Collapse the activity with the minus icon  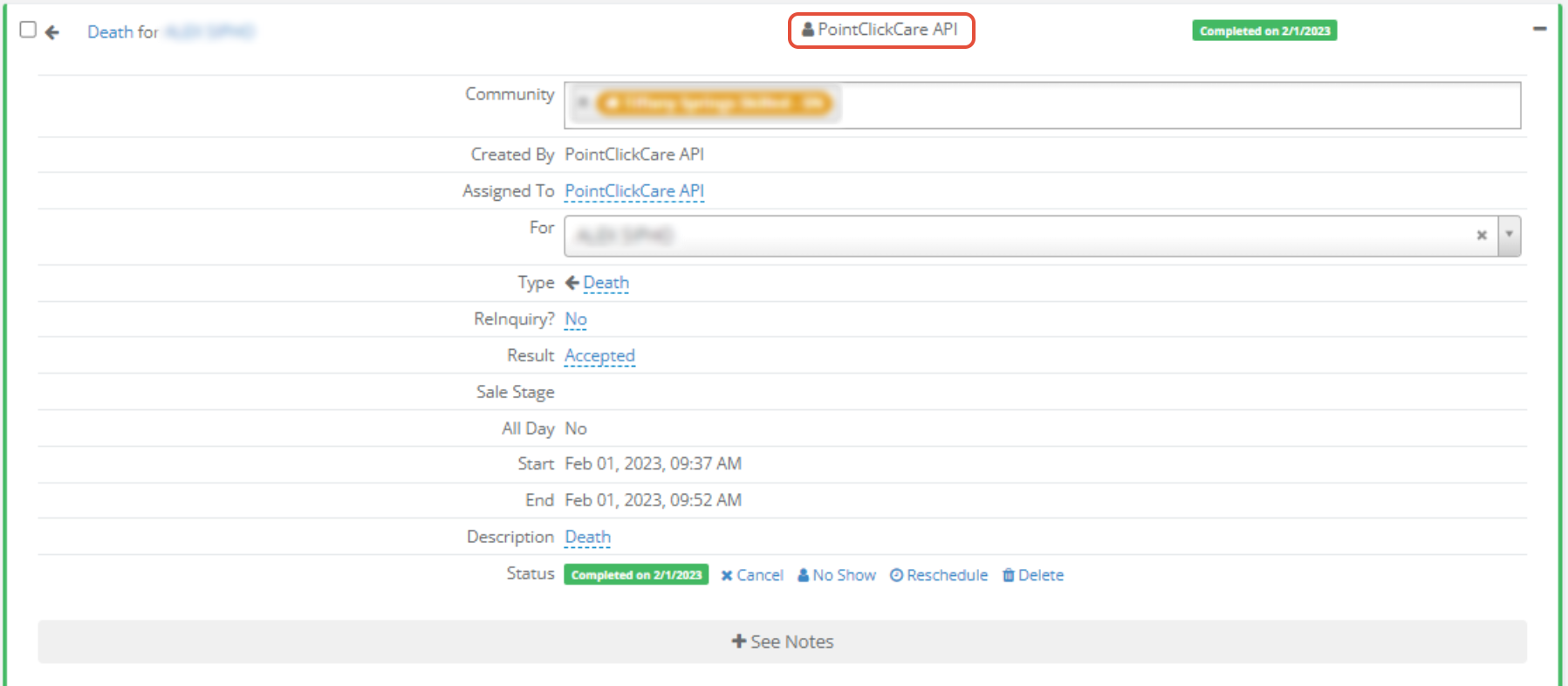click(x=1540, y=29)
